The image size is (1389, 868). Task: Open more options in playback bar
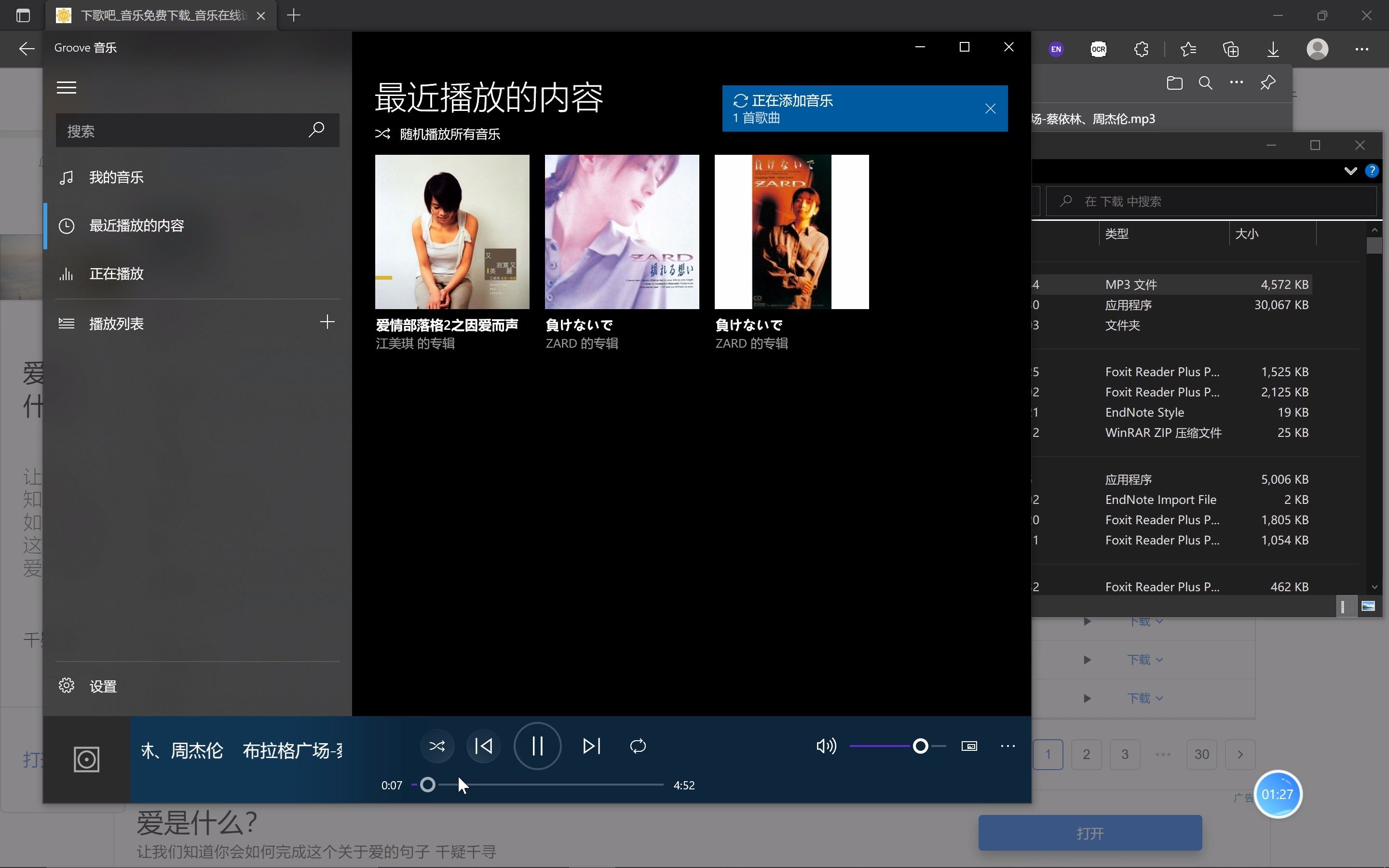click(x=1008, y=746)
